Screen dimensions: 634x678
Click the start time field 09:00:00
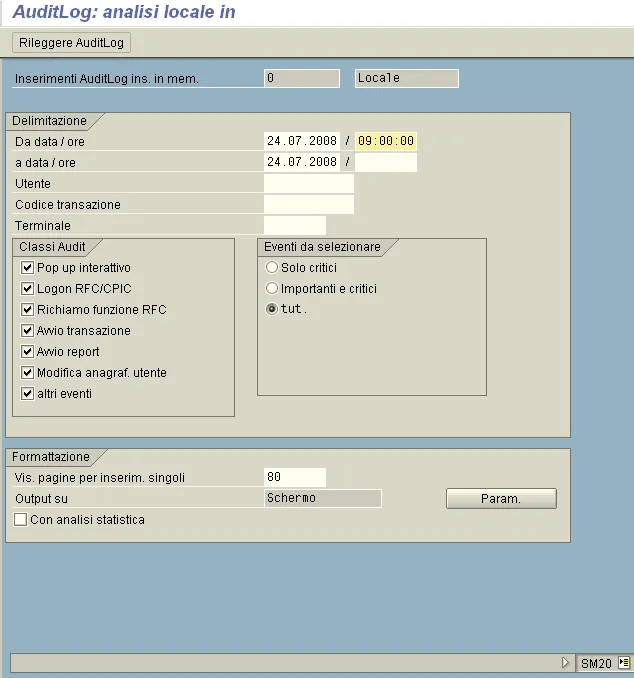[386, 141]
